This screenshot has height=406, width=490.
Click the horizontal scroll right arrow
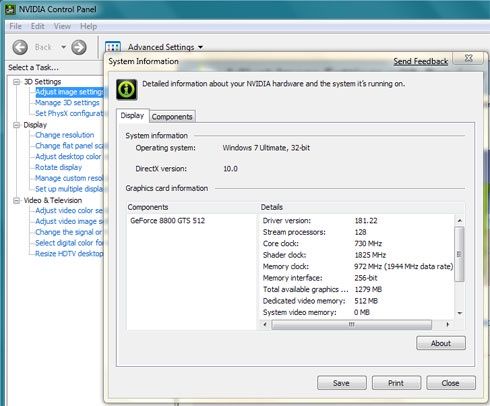[x=448, y=324]
